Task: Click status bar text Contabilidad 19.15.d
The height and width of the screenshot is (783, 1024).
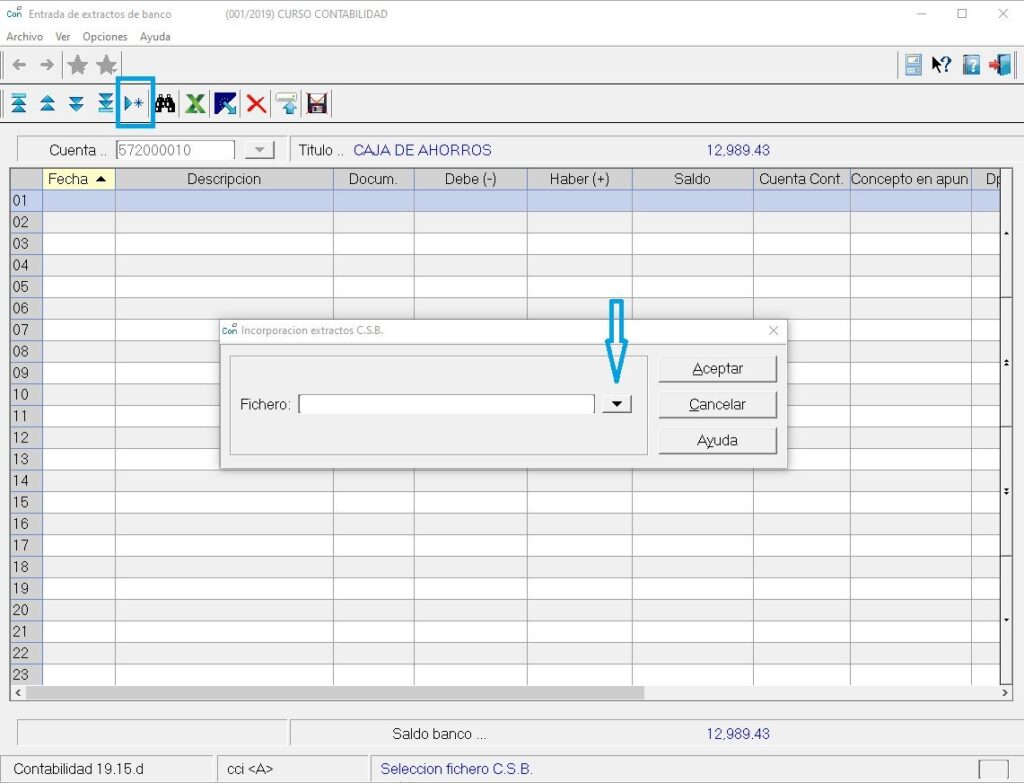Action: (x=78, y=769)
